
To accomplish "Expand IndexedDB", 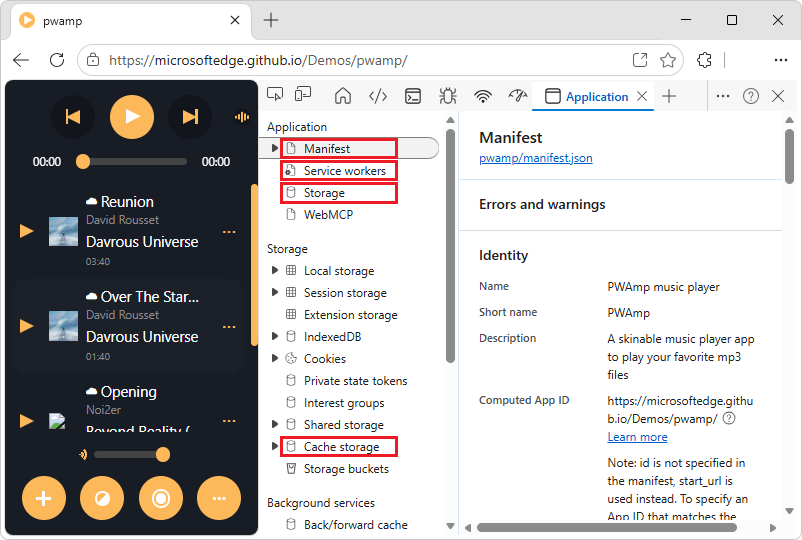I will point(275,336).
